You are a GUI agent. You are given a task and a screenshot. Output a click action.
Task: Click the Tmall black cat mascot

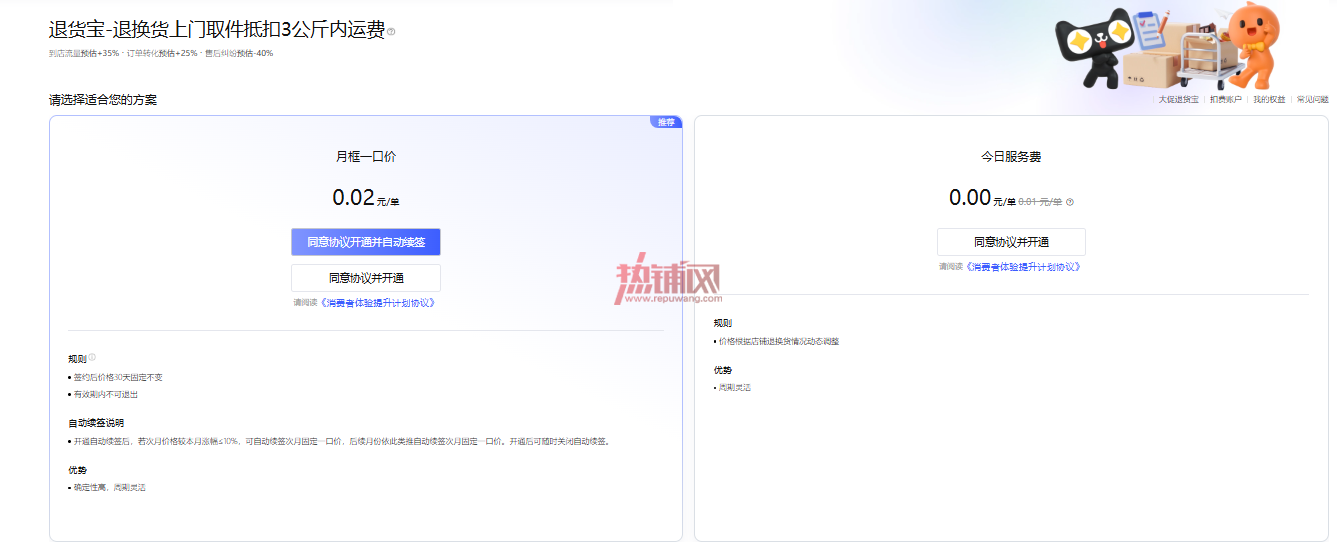1094,46
